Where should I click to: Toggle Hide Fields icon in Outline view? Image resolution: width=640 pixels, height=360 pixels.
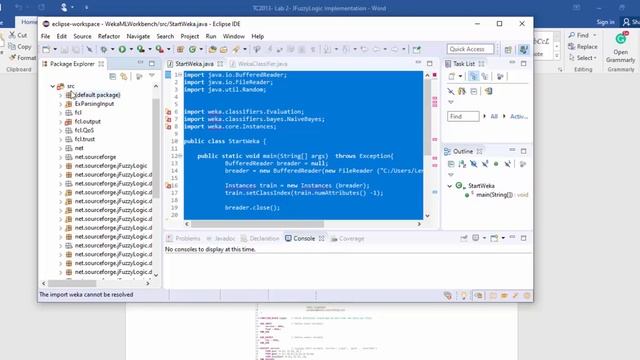(x=473, y=164)
